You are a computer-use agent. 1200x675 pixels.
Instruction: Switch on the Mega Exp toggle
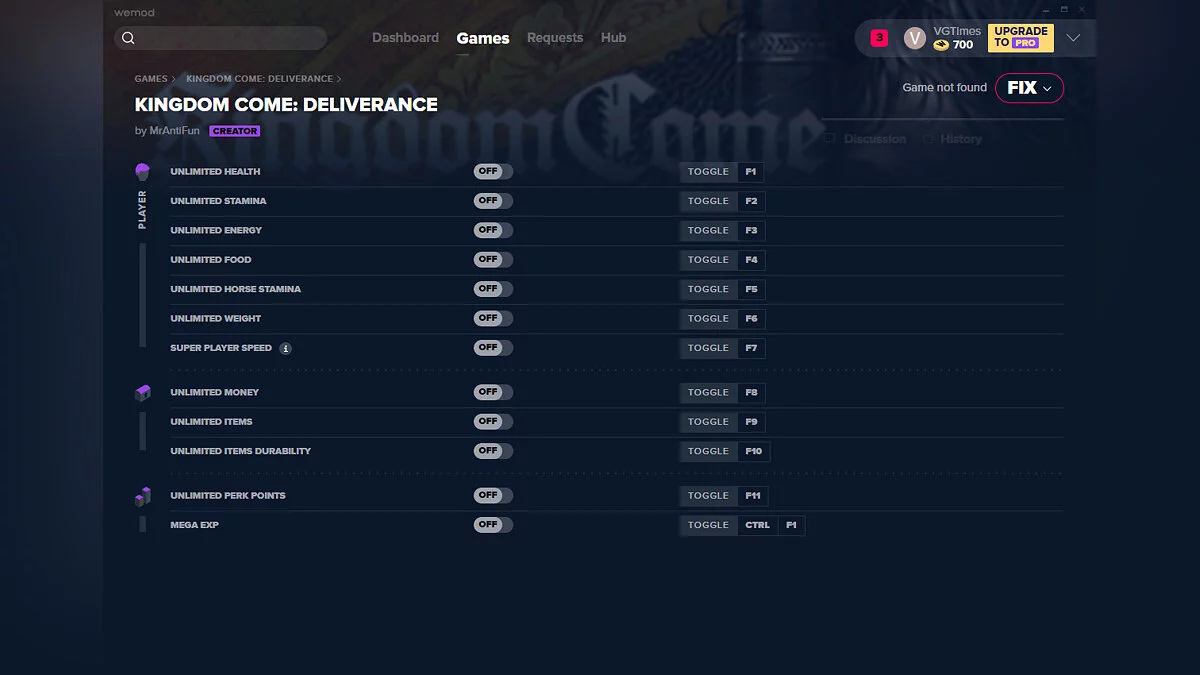[x=493, y=525]
